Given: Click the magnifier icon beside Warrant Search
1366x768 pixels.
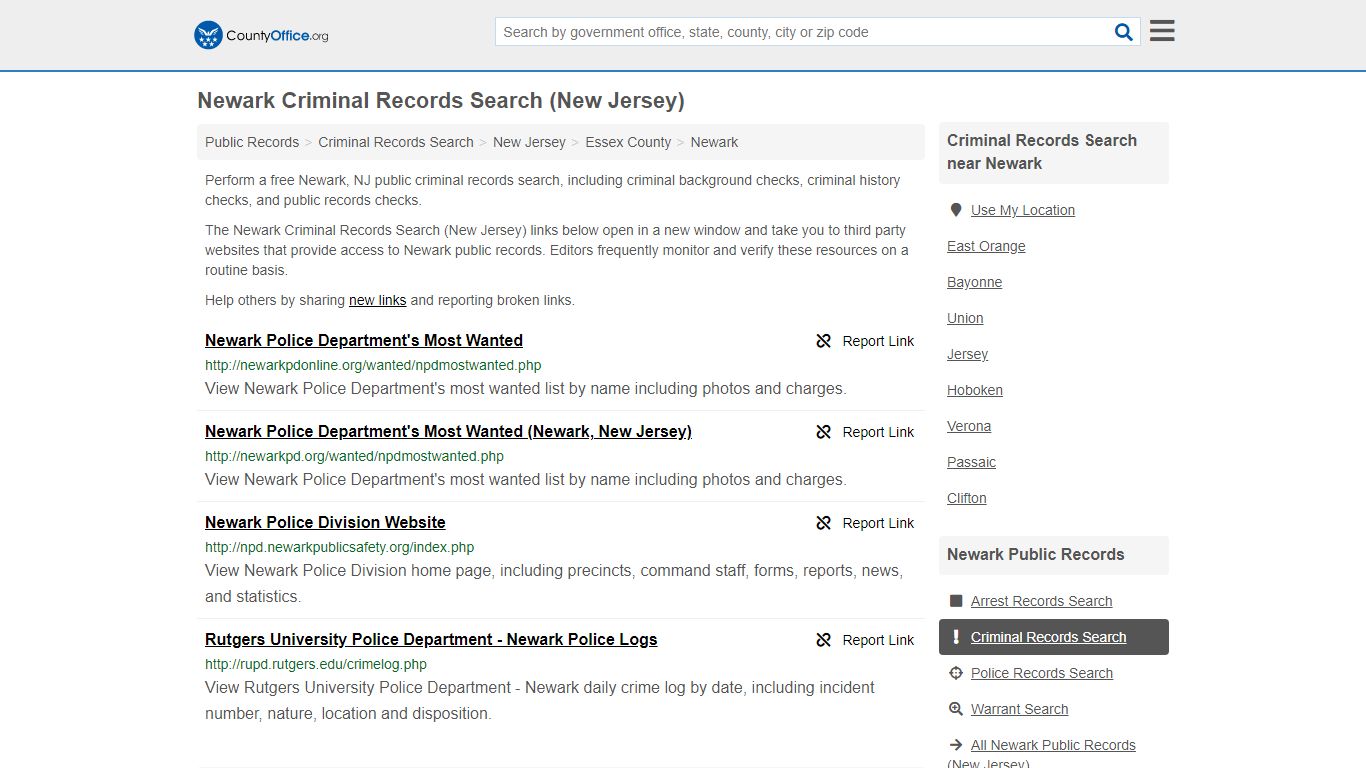Looking at the screenshot, I should coord(955,709).
